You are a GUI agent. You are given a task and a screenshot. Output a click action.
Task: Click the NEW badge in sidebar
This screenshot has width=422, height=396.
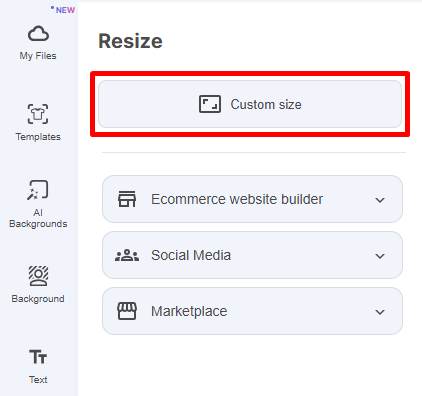[63, 10]
